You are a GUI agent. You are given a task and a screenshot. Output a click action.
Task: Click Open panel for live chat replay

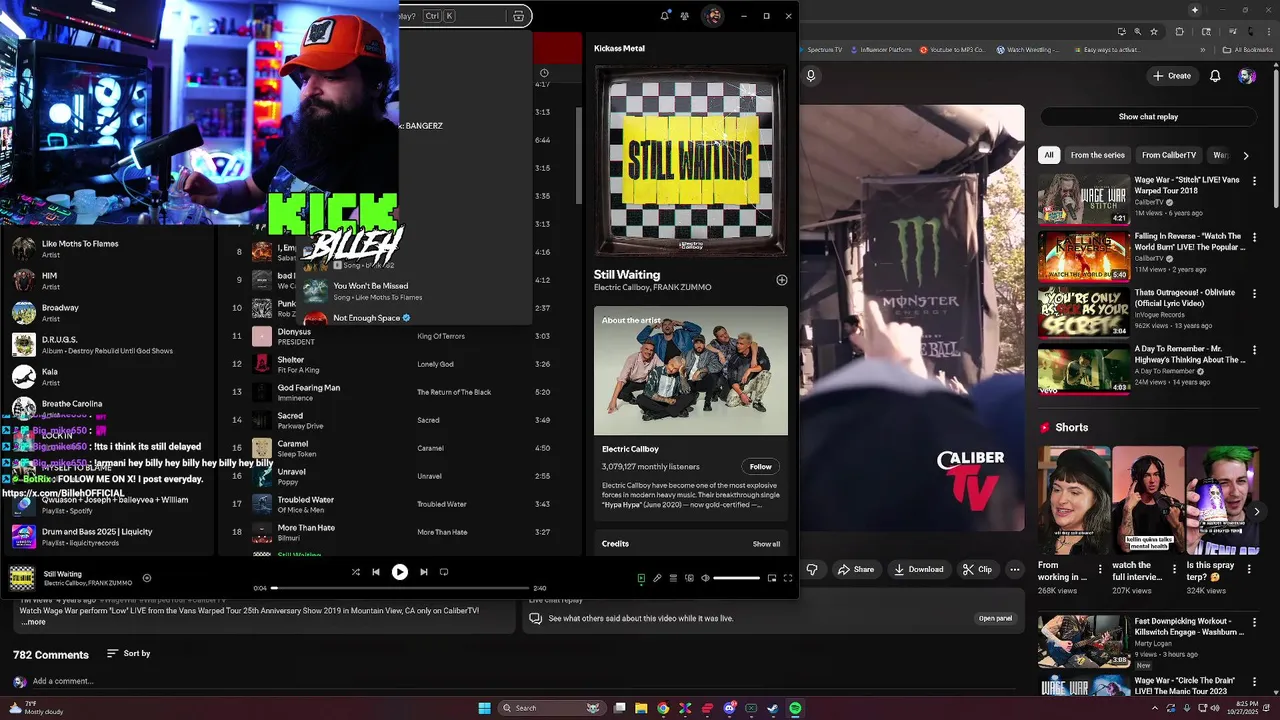click(x=995, y=618)
